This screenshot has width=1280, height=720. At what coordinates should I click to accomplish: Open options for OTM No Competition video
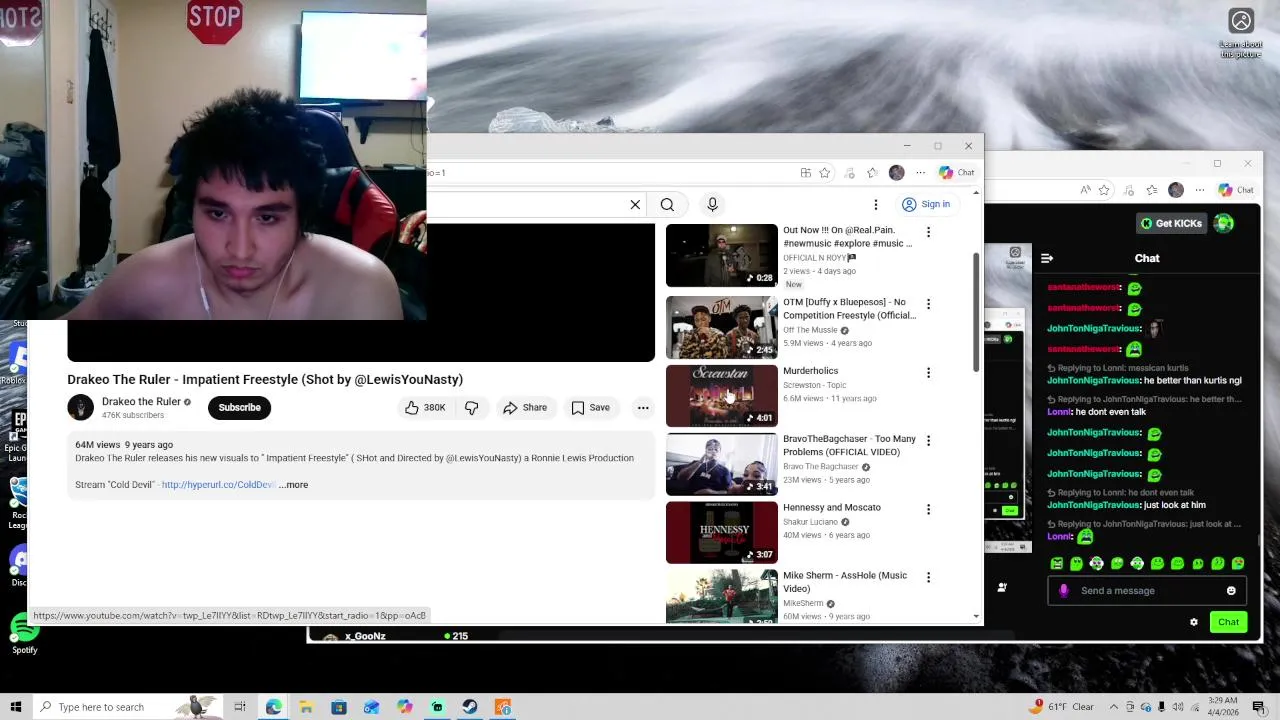point(928,304)
